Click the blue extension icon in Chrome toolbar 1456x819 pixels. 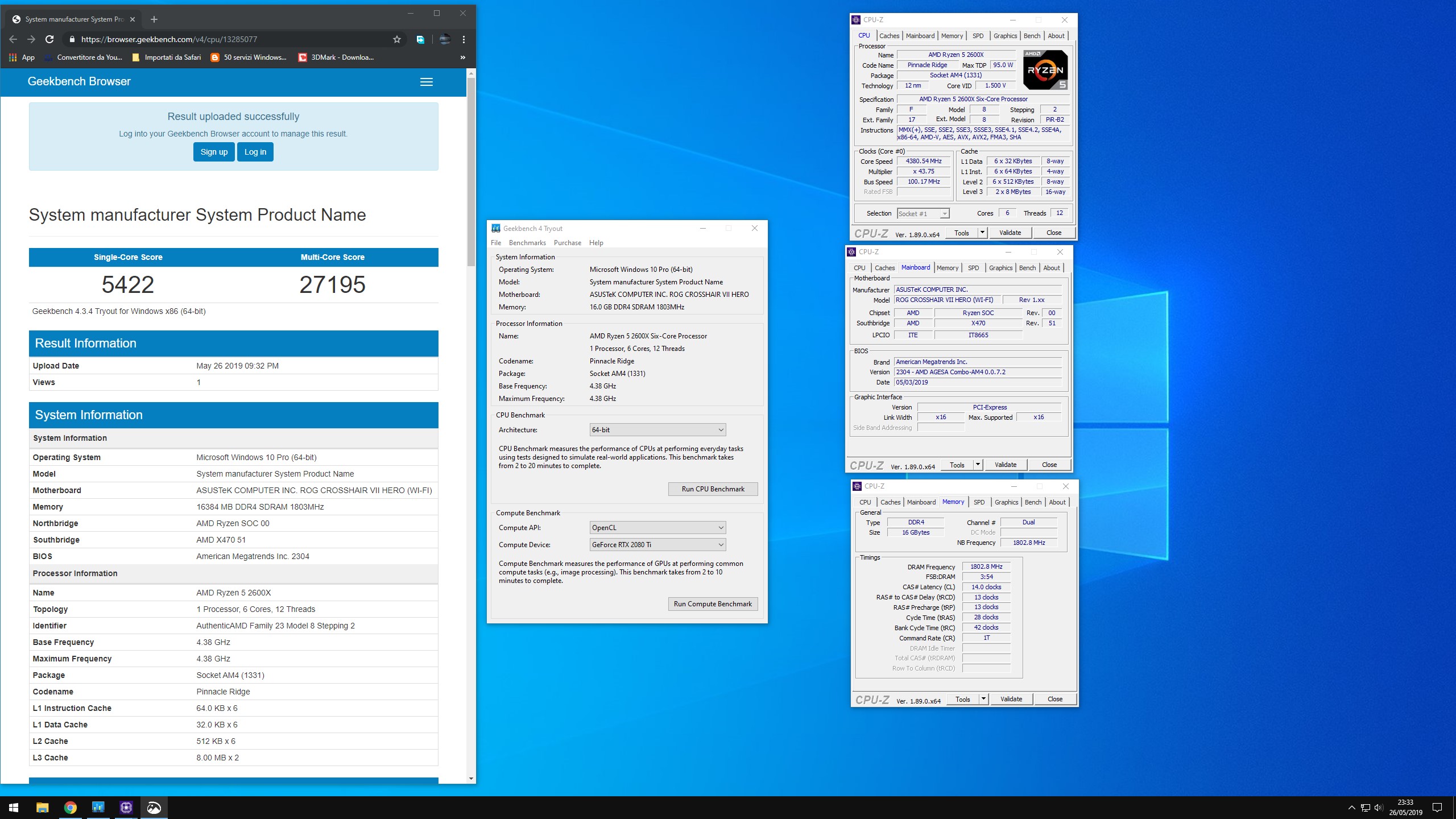(420, 39)
